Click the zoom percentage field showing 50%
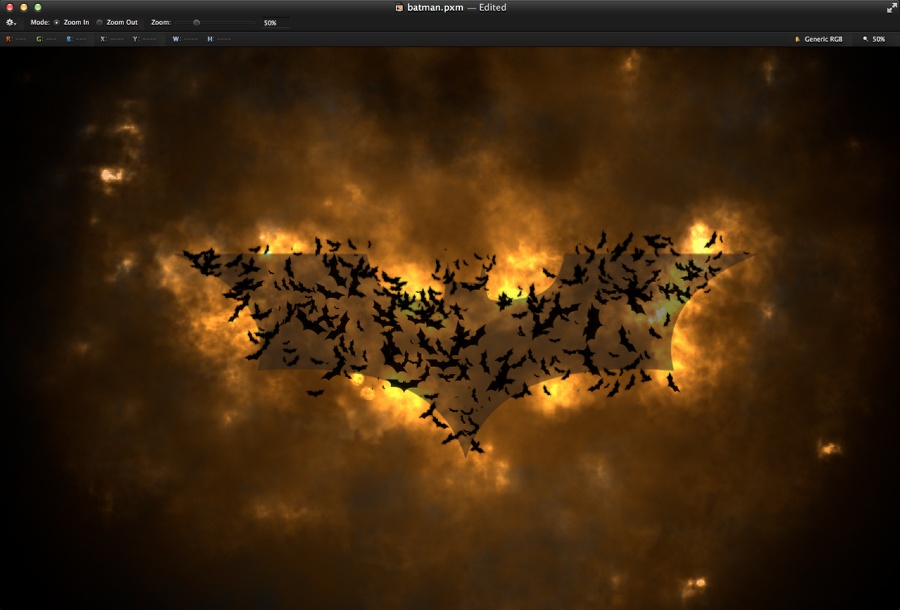This screenshot has width=900, height=610. pyautogui.click(x=276, y=22)
